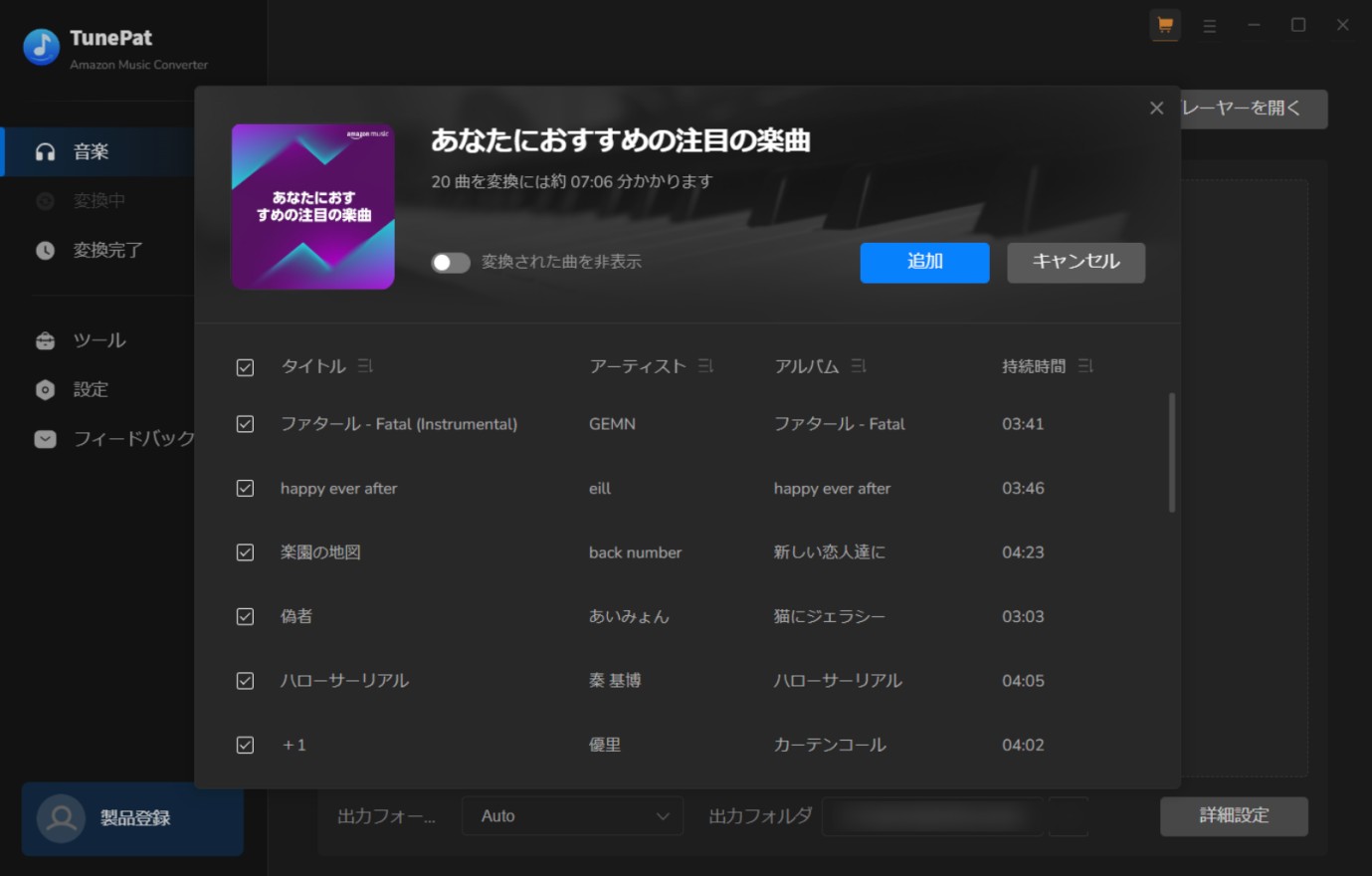Image resolution: width=1372 pixels, height=876 pixels.
Task: Sort by アーティスト using its sort icon
Action: point(705,366)
